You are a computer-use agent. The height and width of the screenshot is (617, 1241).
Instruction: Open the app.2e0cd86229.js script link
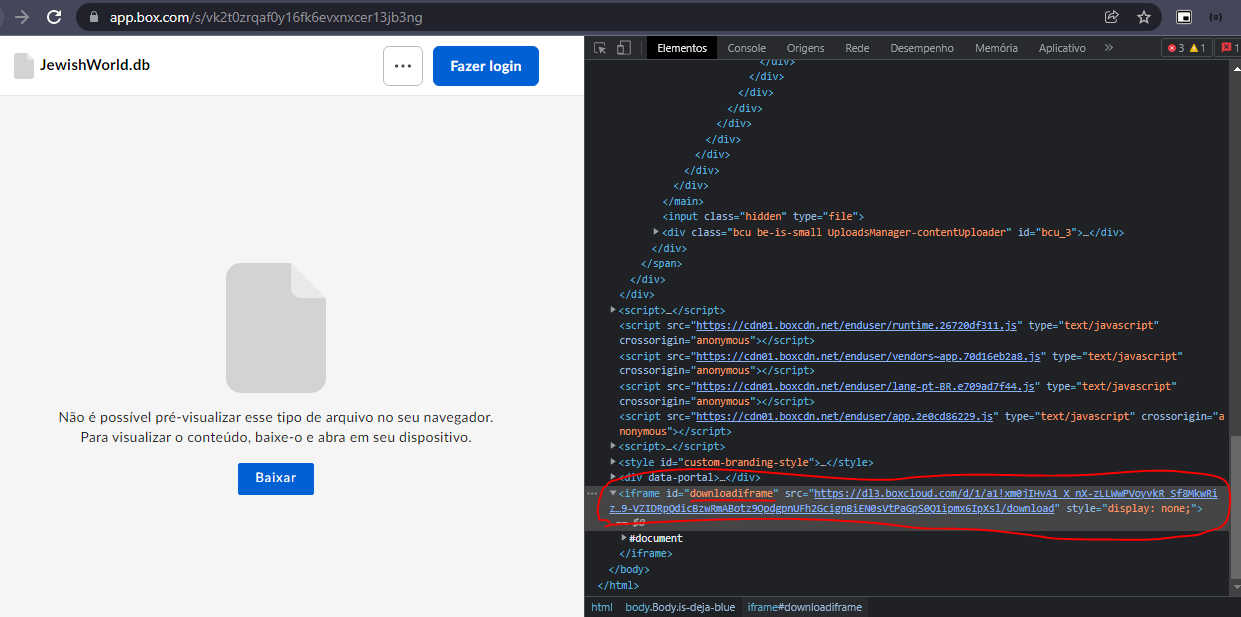(844, 416)
